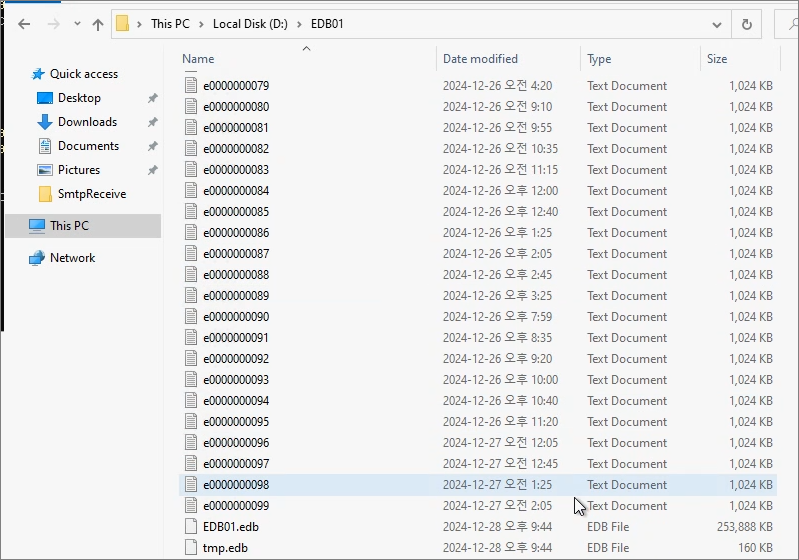Image resolution: width=799 pixels, height=560 pixels.
Task: Go back with the left arrow button
Action: click(24, 24)
